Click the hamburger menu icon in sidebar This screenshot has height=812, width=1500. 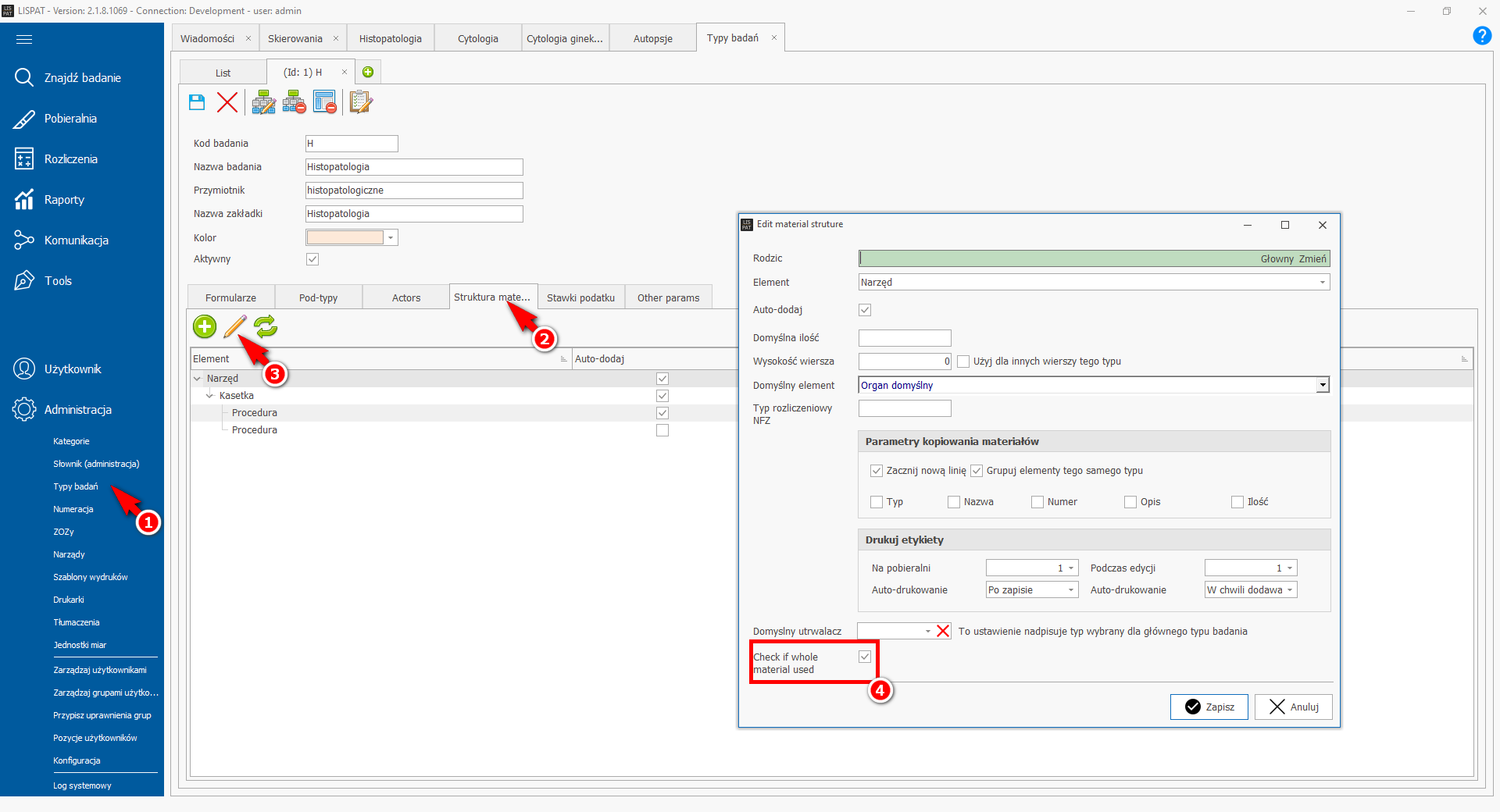[x=24, y=39]
